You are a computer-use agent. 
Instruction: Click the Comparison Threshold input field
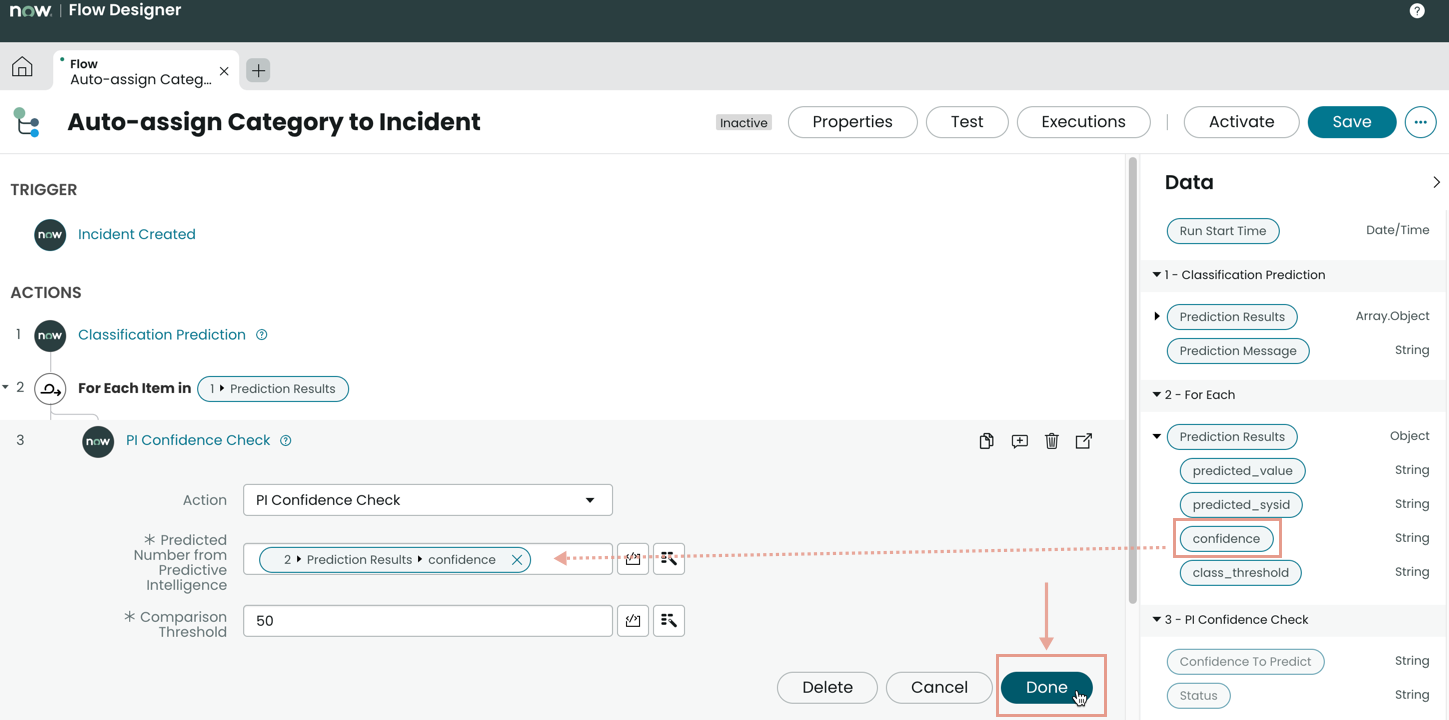tap(427, 621)
